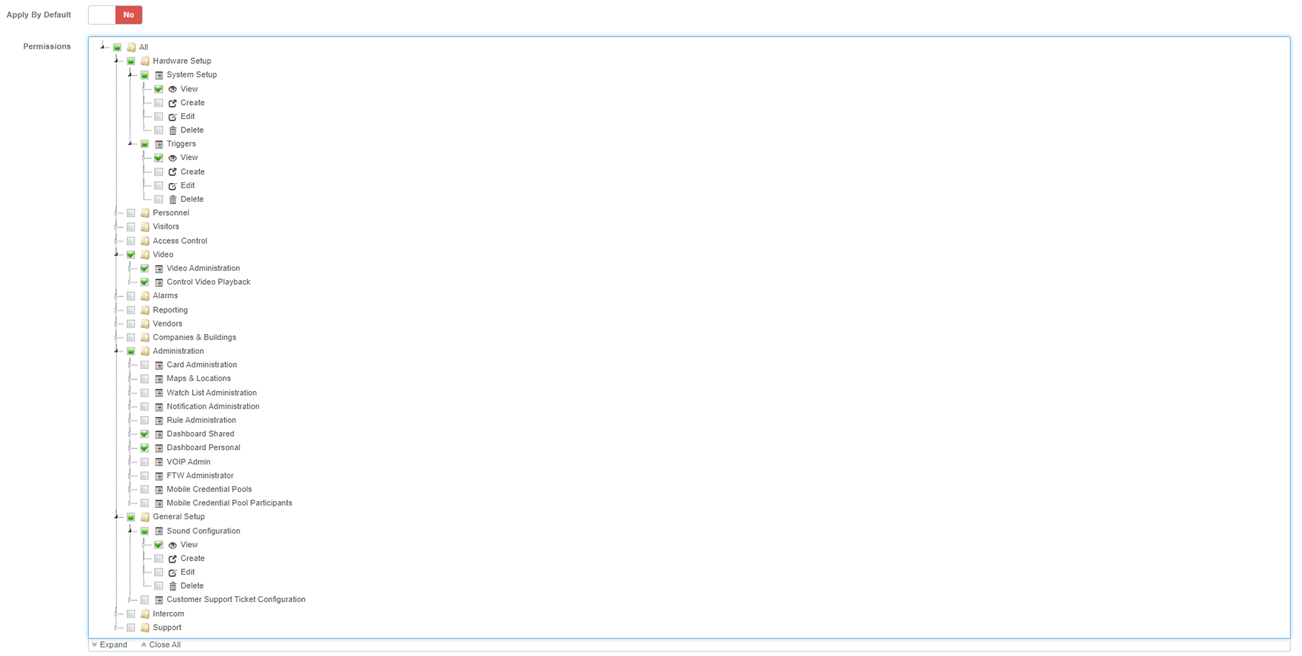This screenshot has height=656, width=1302.
Task: Uncheck the Control Video Playback checkbox
Action: pyautogui.click(x=145, y=282)
